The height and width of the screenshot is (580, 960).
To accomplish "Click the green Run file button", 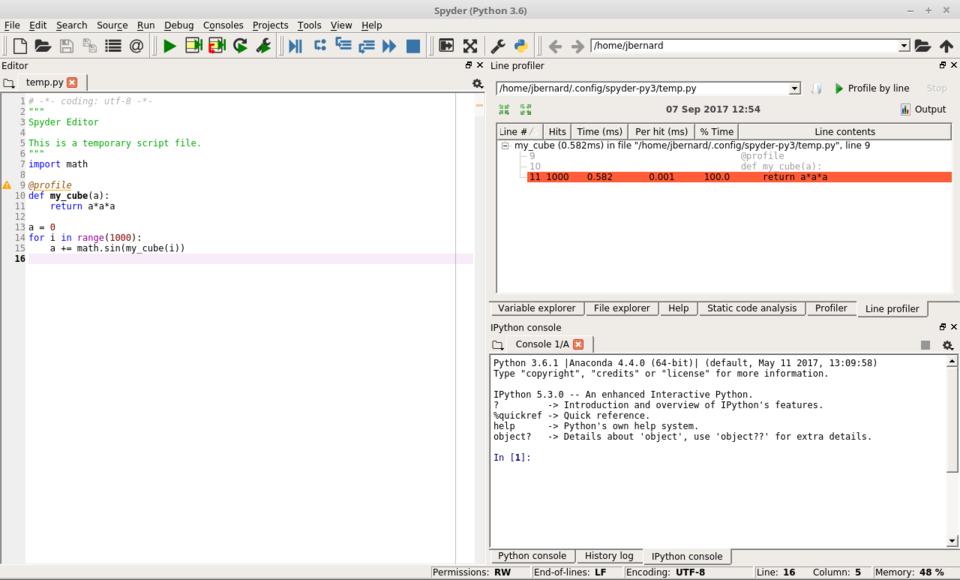I will pos(169,46).
